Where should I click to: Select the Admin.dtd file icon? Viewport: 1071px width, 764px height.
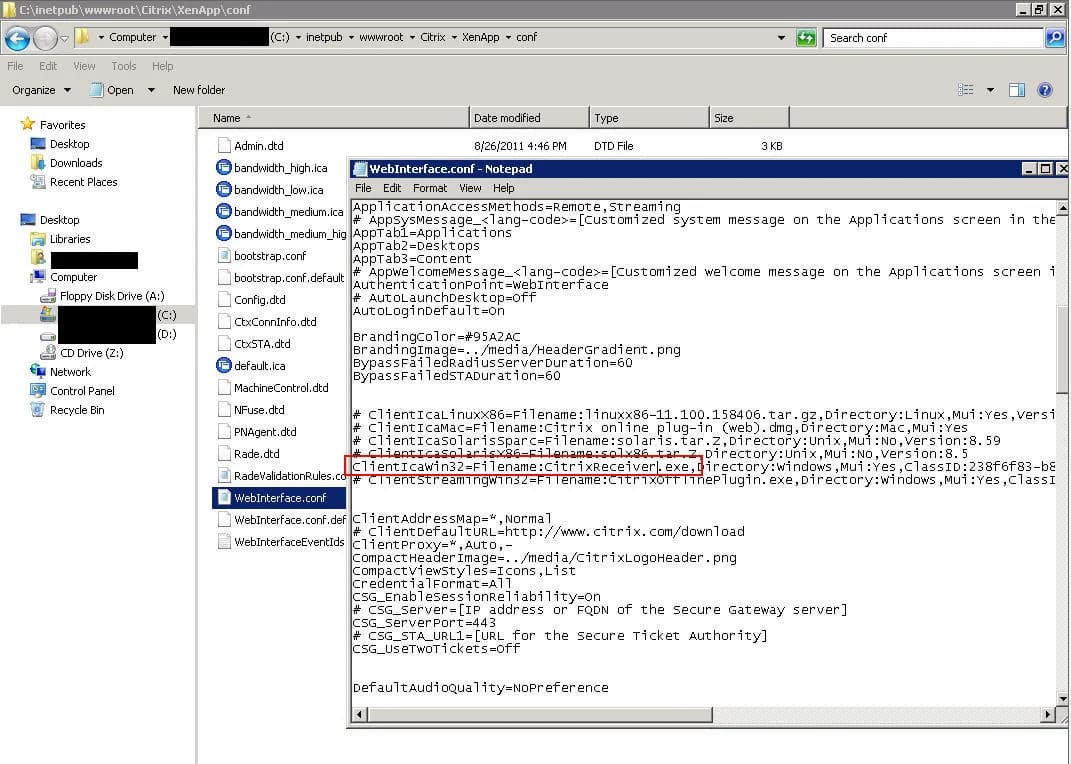pos(223,145)
